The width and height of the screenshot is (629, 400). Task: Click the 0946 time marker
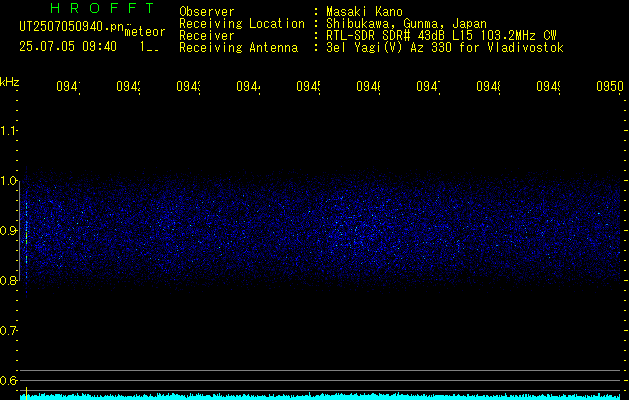tap(368, 87)
